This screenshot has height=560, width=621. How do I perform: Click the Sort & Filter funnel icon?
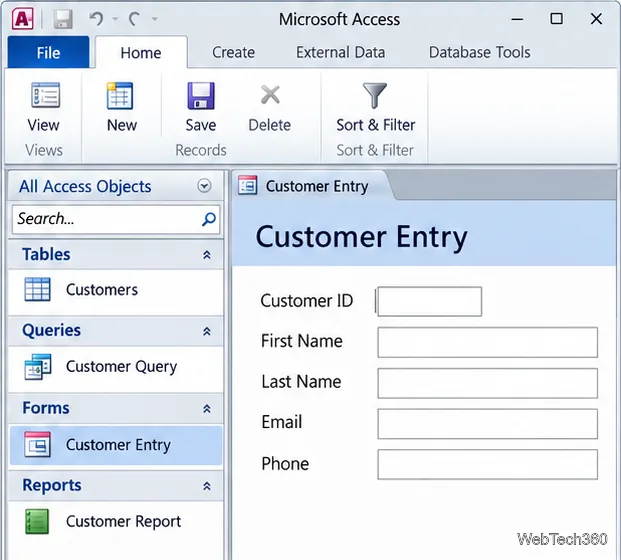[x=375, y=95]
